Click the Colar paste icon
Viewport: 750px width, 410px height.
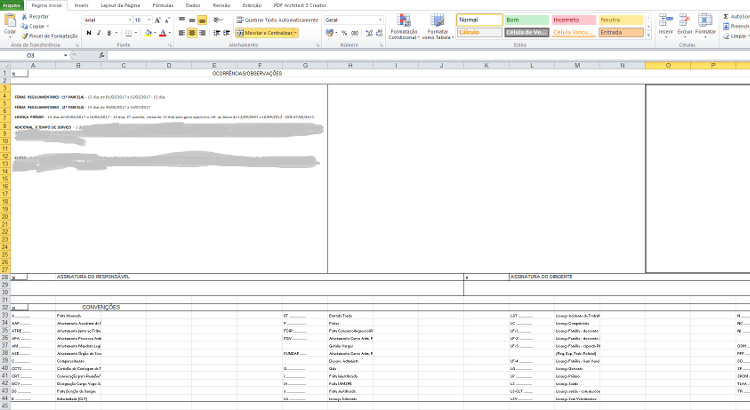point(10,22)
